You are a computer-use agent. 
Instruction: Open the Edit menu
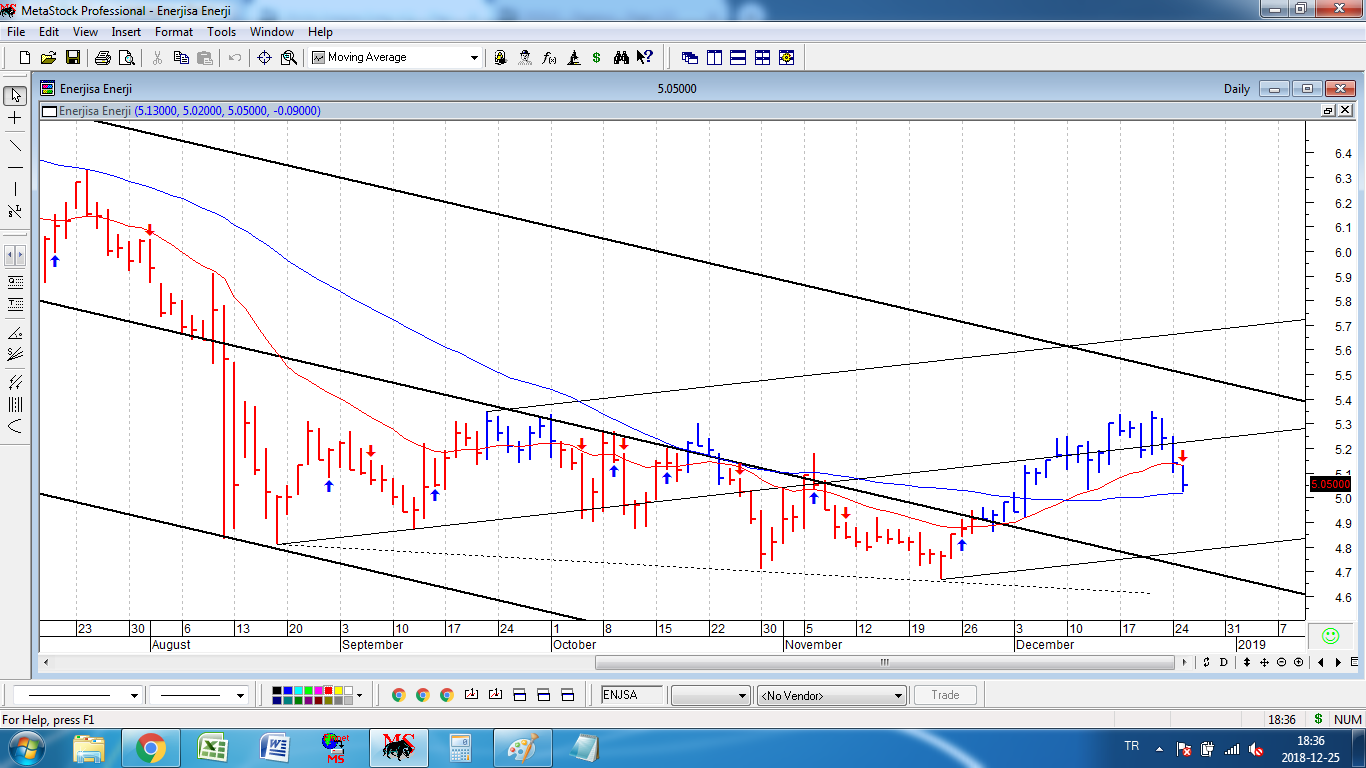coord(49,32)
